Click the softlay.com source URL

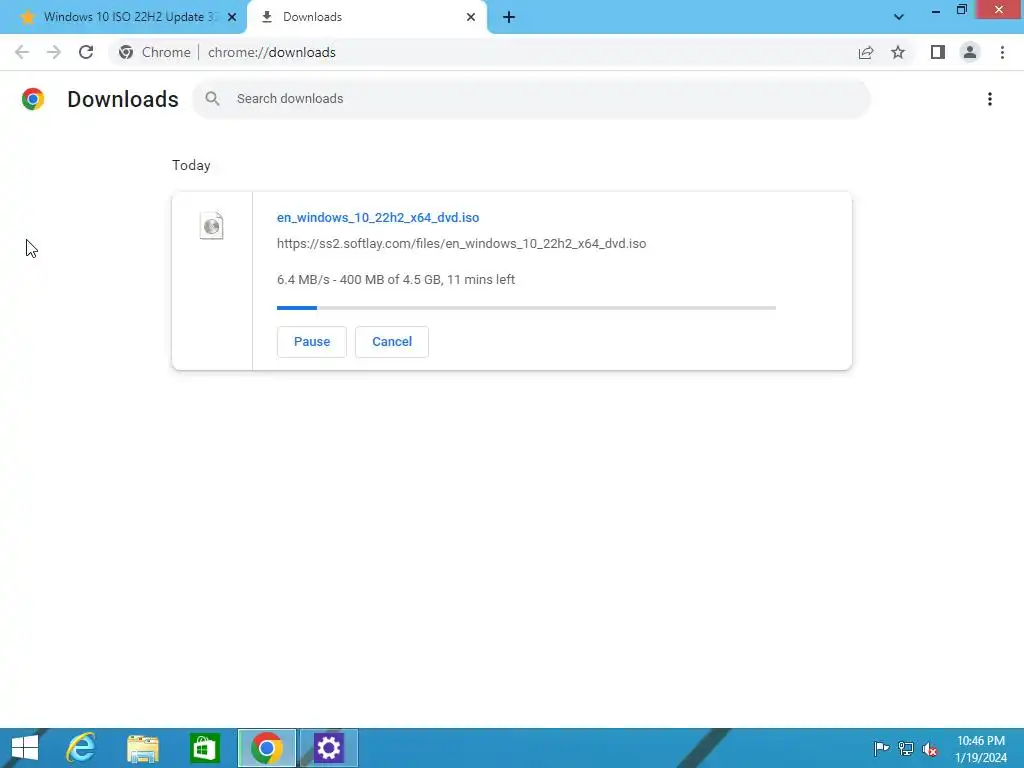461,244
